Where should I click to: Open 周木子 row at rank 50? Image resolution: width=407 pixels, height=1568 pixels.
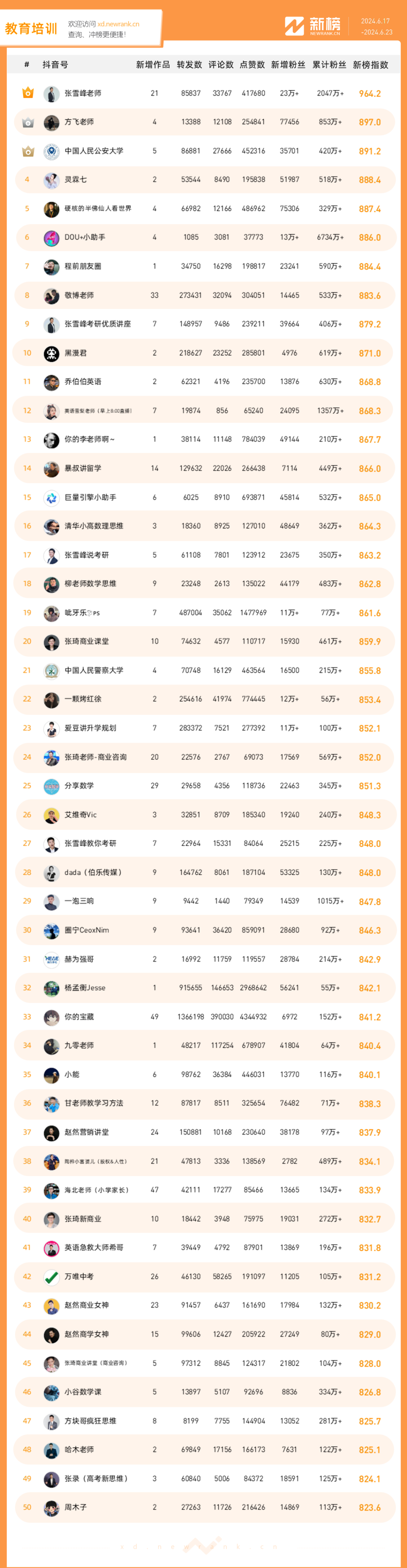tap(204, 1507)
